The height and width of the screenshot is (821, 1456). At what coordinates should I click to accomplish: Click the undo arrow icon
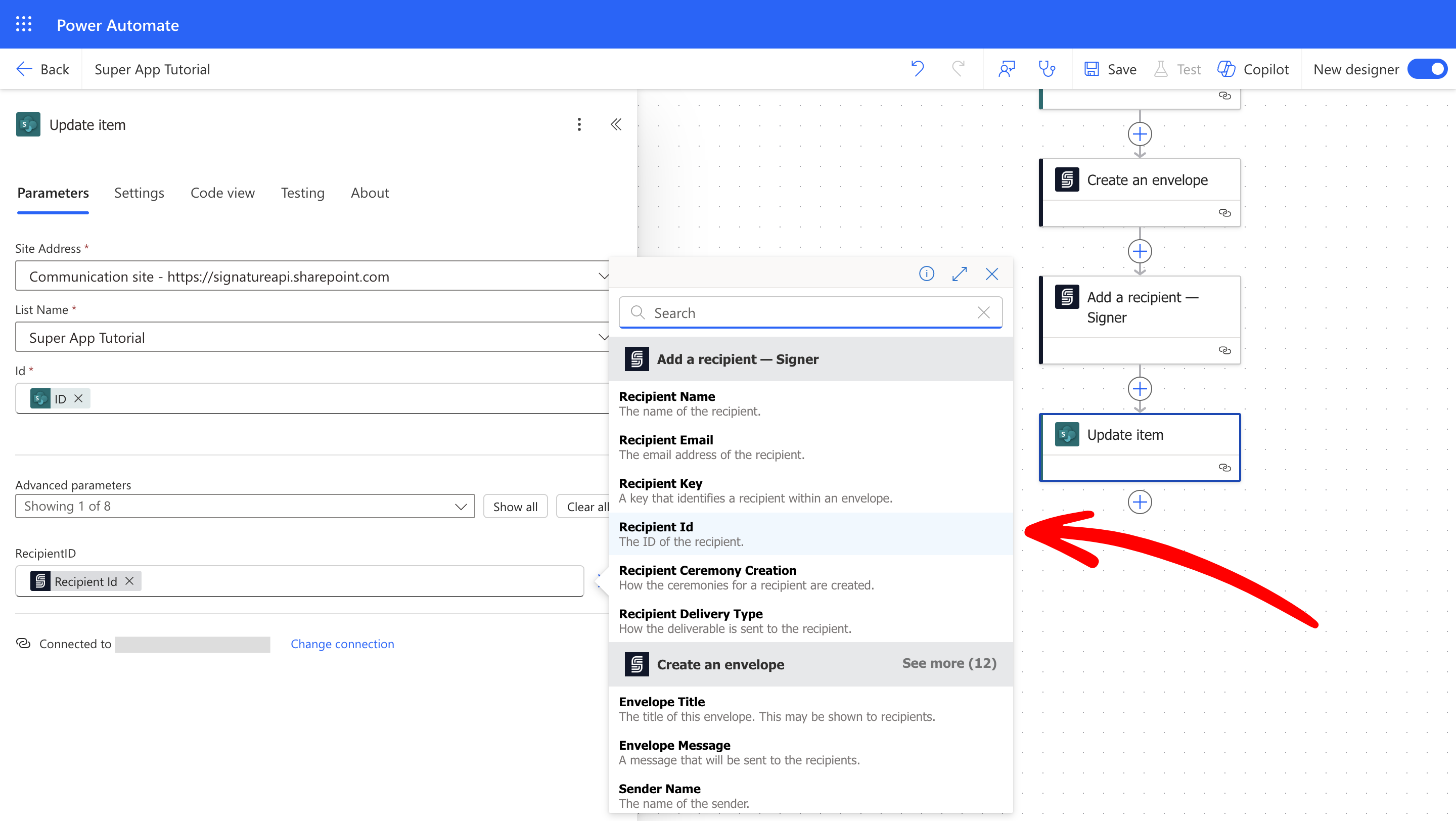pyautogui.click(x=917, y=69)
